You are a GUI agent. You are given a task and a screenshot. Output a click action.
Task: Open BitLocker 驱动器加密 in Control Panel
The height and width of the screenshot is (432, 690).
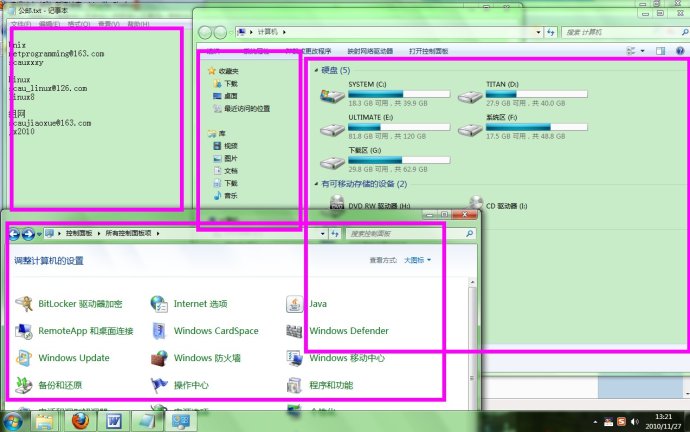[69, 304]
